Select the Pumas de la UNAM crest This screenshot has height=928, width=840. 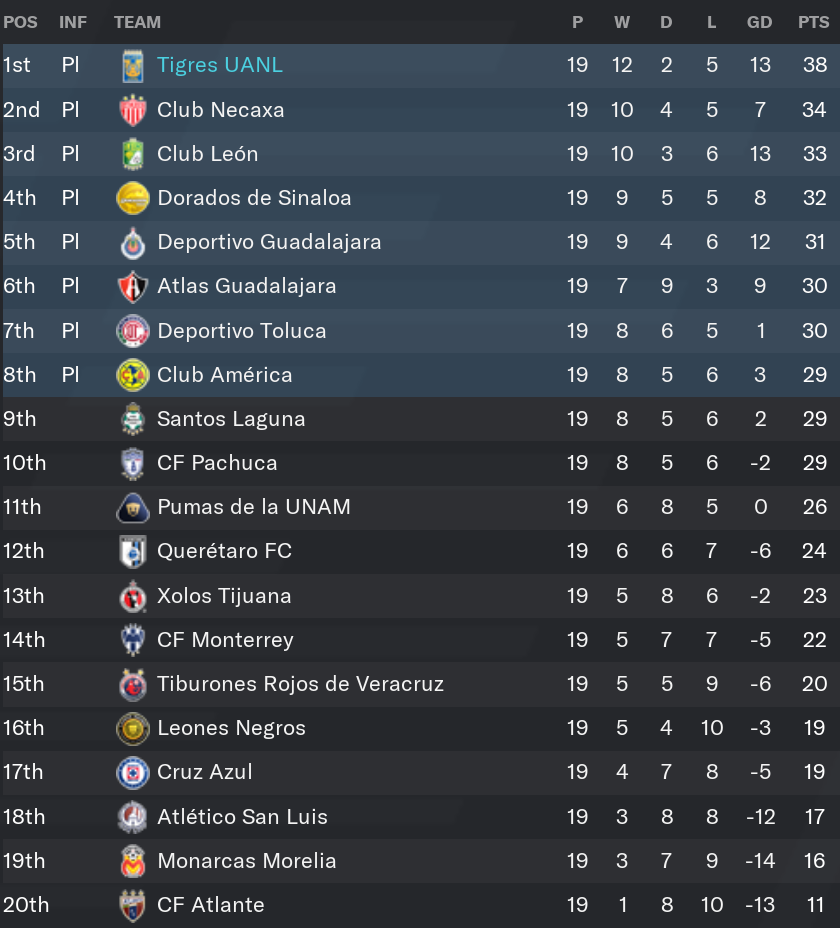tap(133, 508)
